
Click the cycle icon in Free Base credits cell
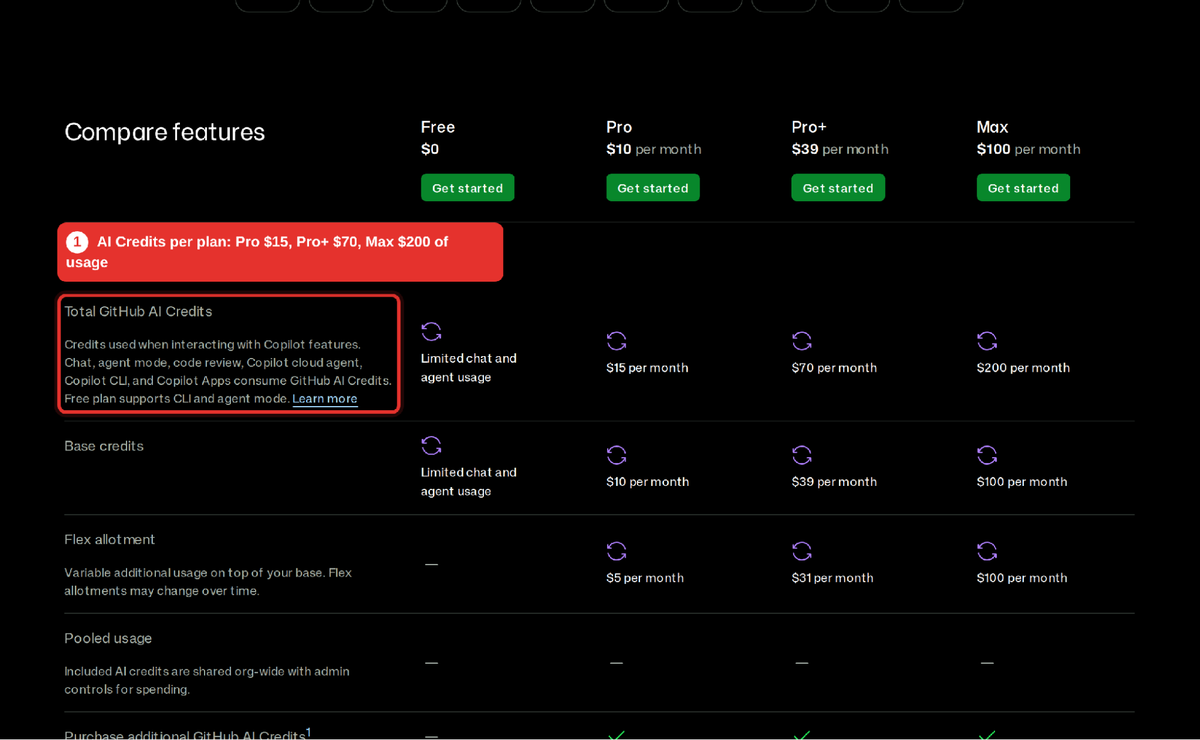[431, 445]
